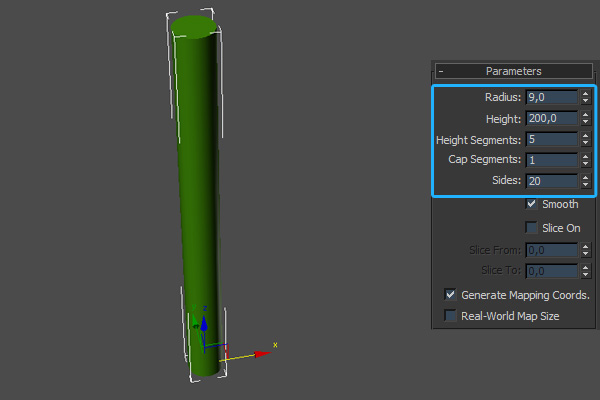Increase Sides with spinner up arrow
Image resolution: width=600 pixels, height=400 pixels.
pos(585,177)
